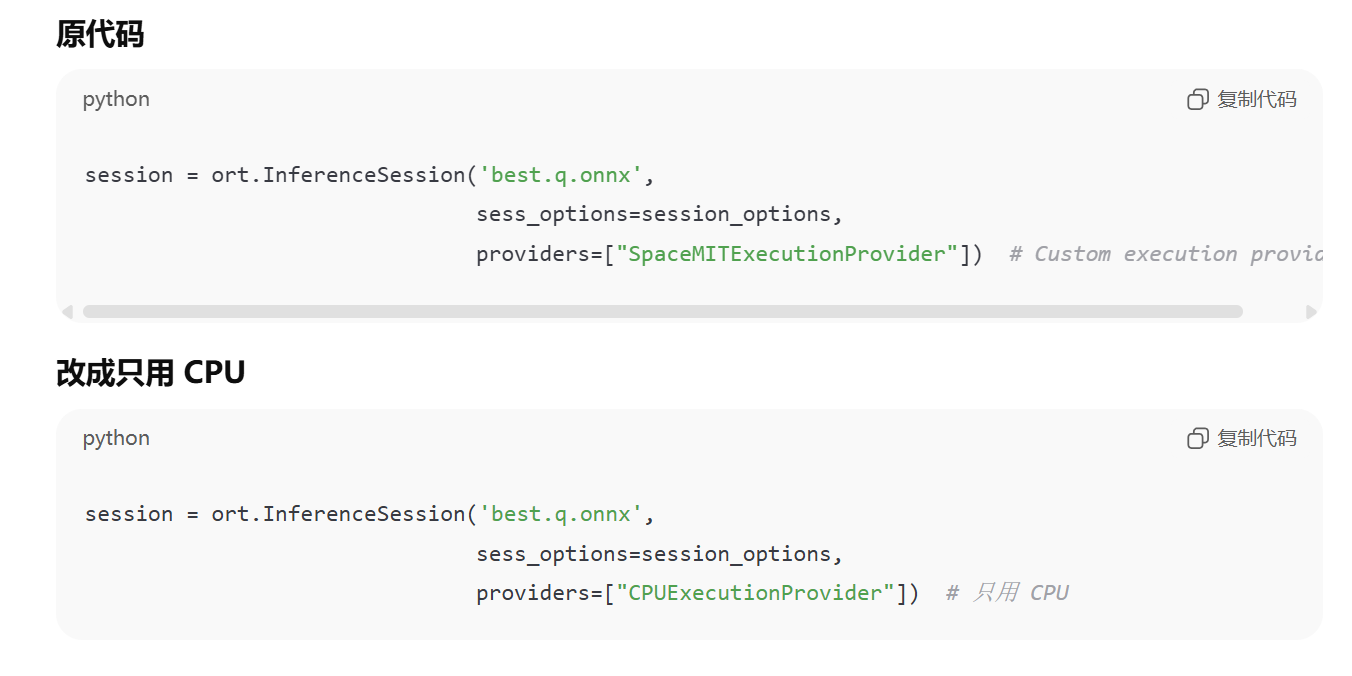Click ort.InferenceSession in the second code block
Viewport: 1352px width, 676px height.
338,514
